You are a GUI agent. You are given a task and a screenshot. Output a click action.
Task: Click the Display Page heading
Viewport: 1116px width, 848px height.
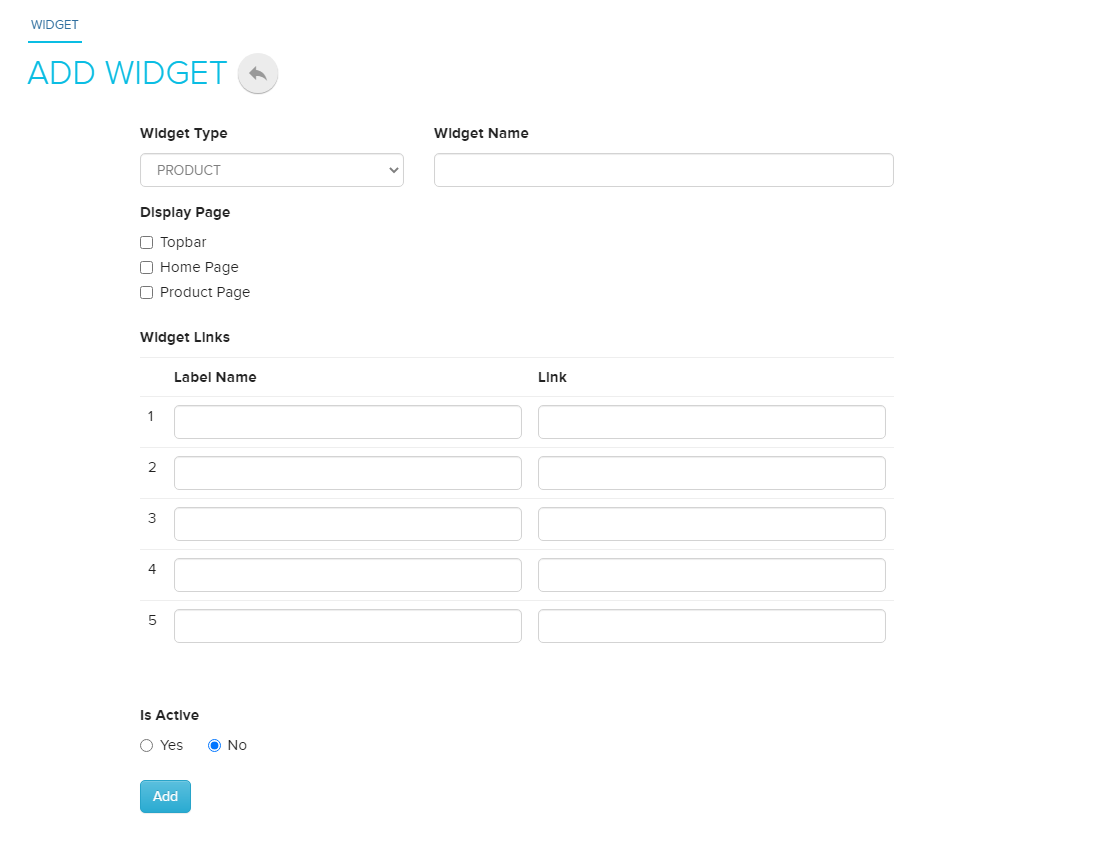coord(185,212)
